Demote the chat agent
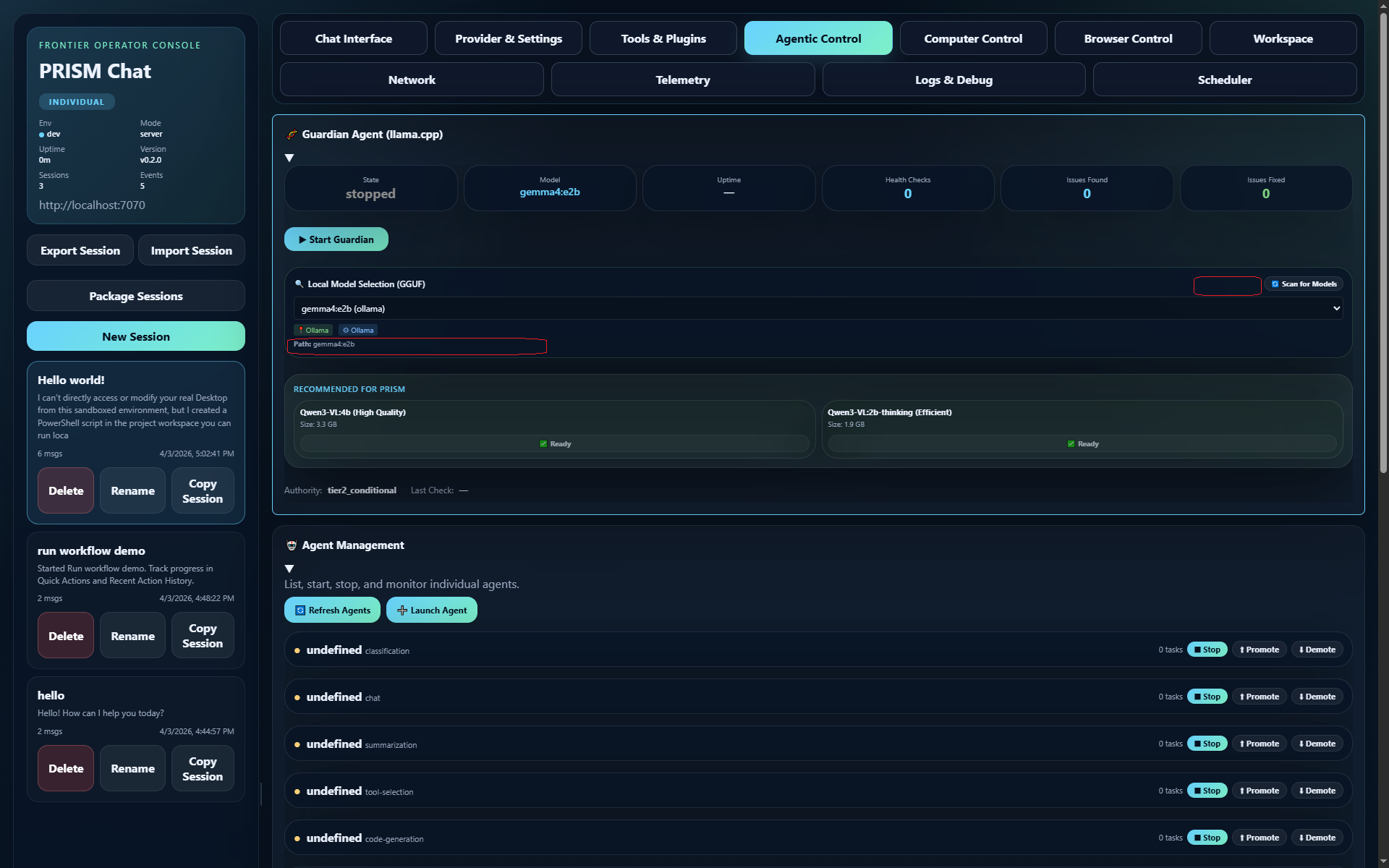 pyautogui.click(x=1317, y=697)
